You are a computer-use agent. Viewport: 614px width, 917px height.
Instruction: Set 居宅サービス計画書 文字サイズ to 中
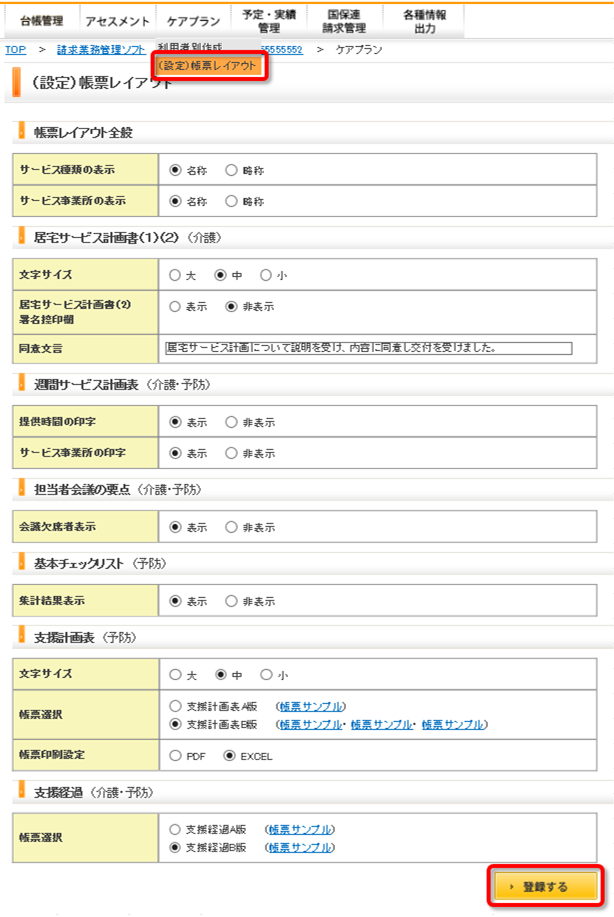(220, 275)
